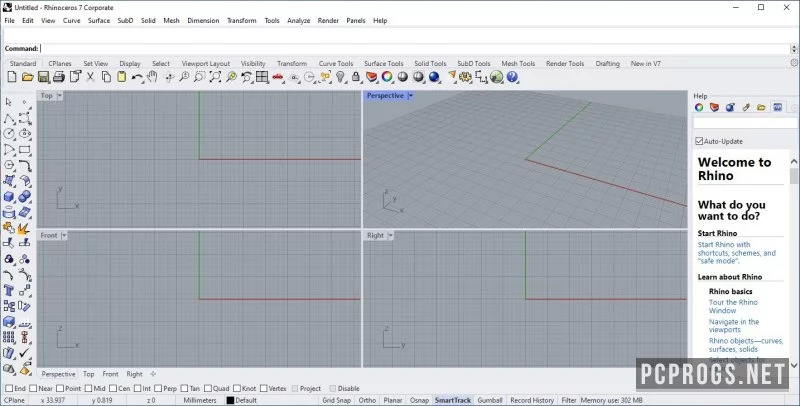Select the Circle tool in the sidebar
The width and height of the screenshot is (800, 406).
[9, 134]
